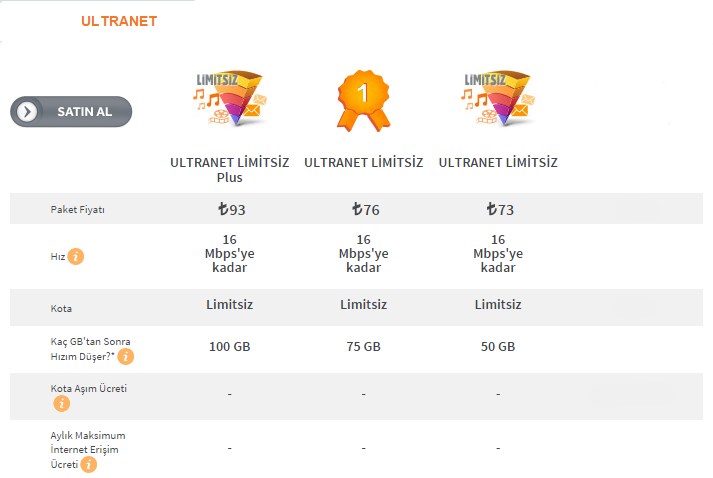
Task: Click ULTRANET LİMİTSİZ Plus package image
Action: click(229, 98)
